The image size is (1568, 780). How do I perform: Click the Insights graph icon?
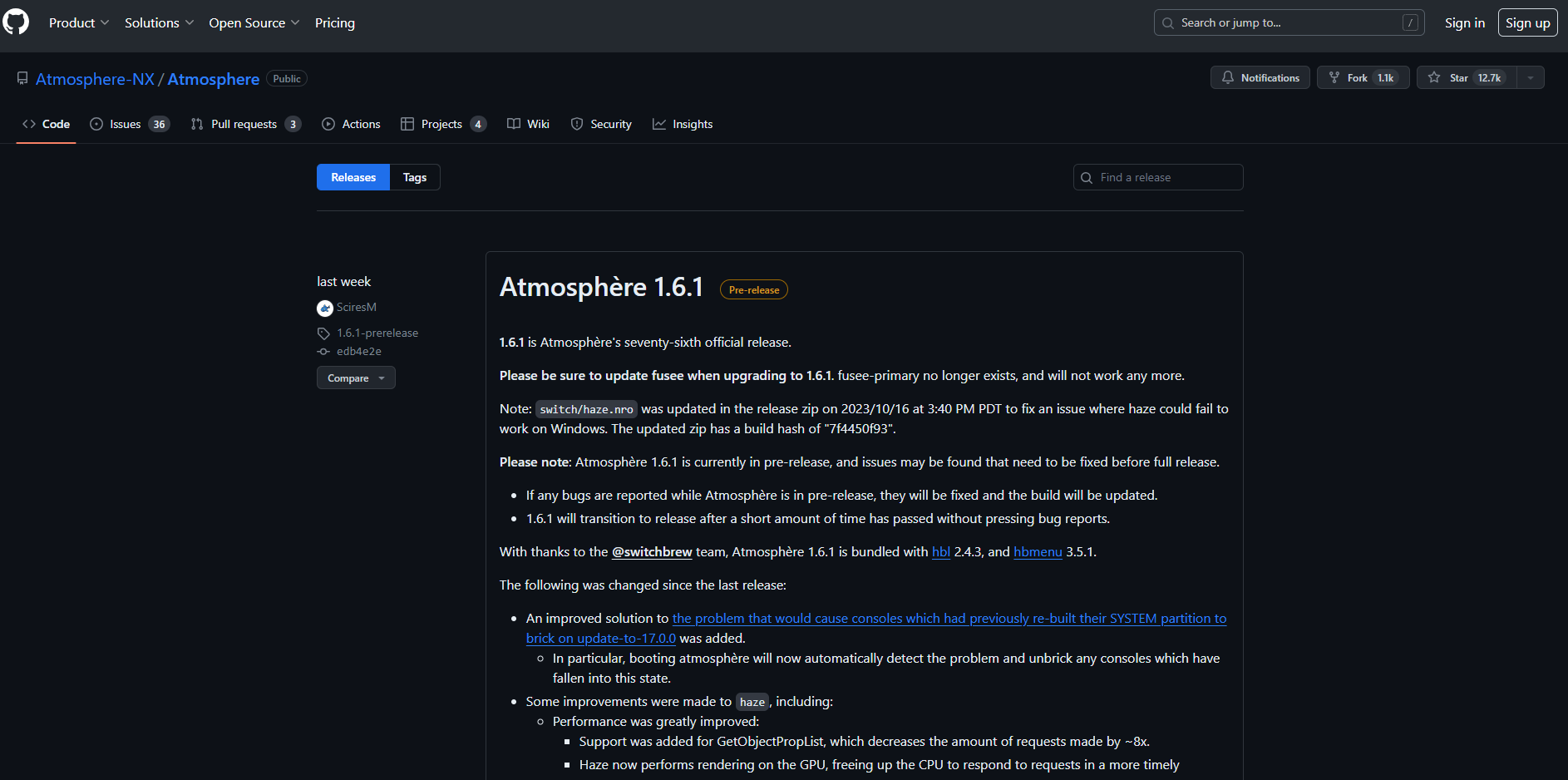click(659, 124)
